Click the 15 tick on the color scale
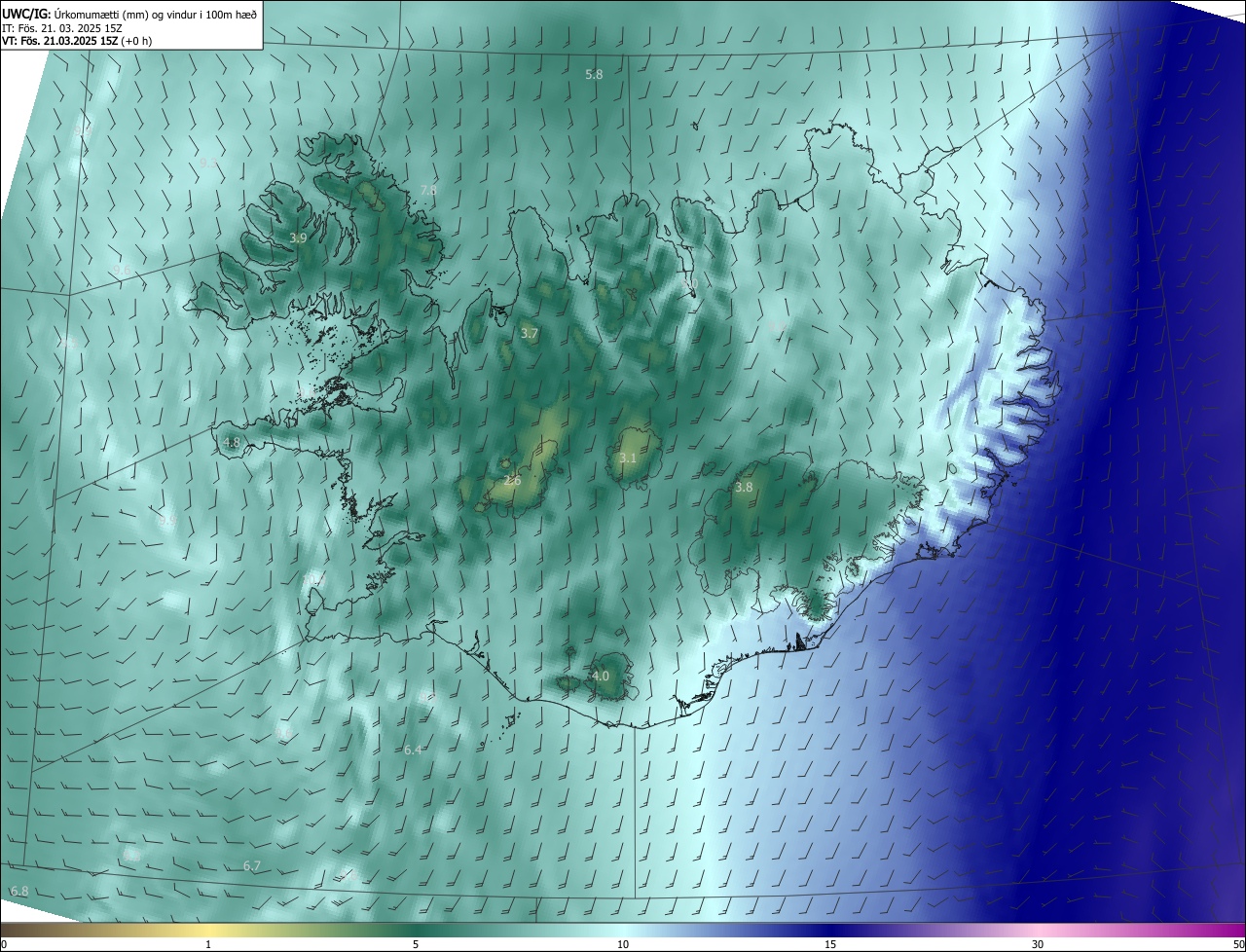Screen dimensions: 1246x952 click(x=830, y=945)
